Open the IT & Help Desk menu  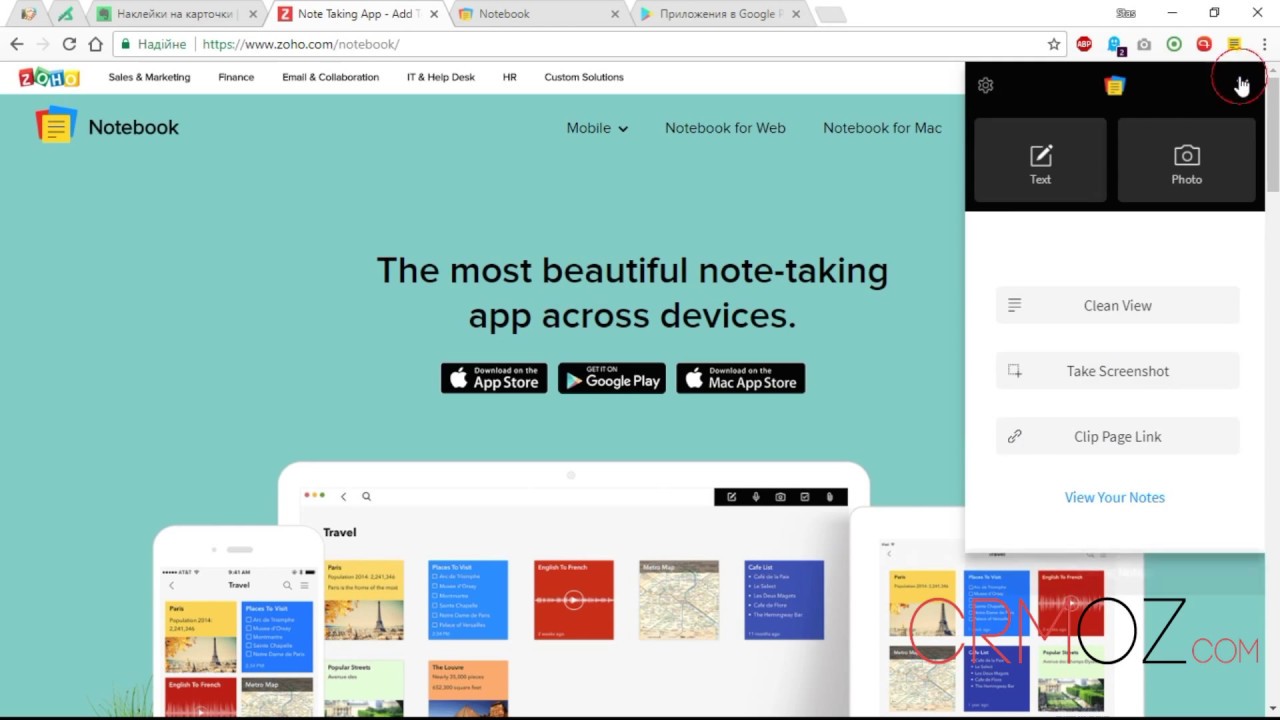[x=440, y=77]
